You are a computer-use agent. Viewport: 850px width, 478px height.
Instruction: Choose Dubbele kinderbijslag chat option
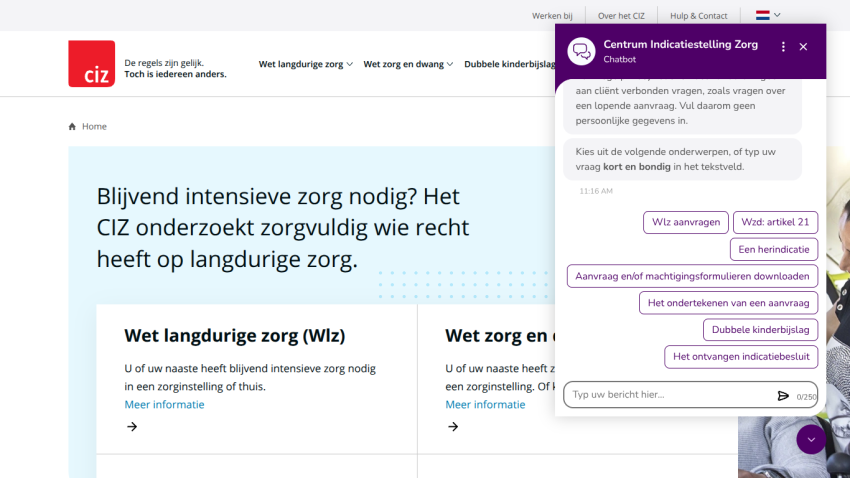(760, 330)
